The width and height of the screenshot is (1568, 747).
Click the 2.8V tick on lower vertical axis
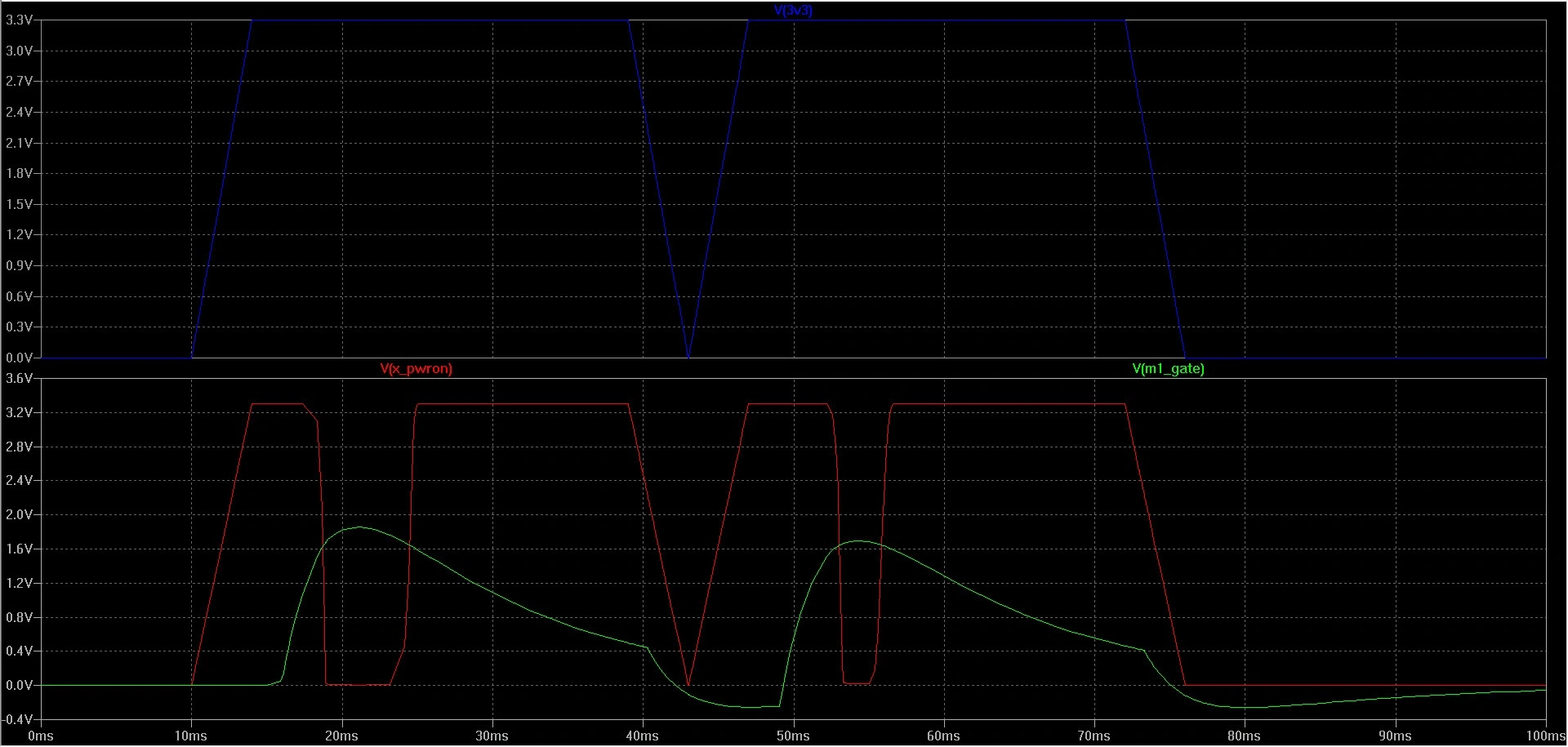(x=19, y=447)
